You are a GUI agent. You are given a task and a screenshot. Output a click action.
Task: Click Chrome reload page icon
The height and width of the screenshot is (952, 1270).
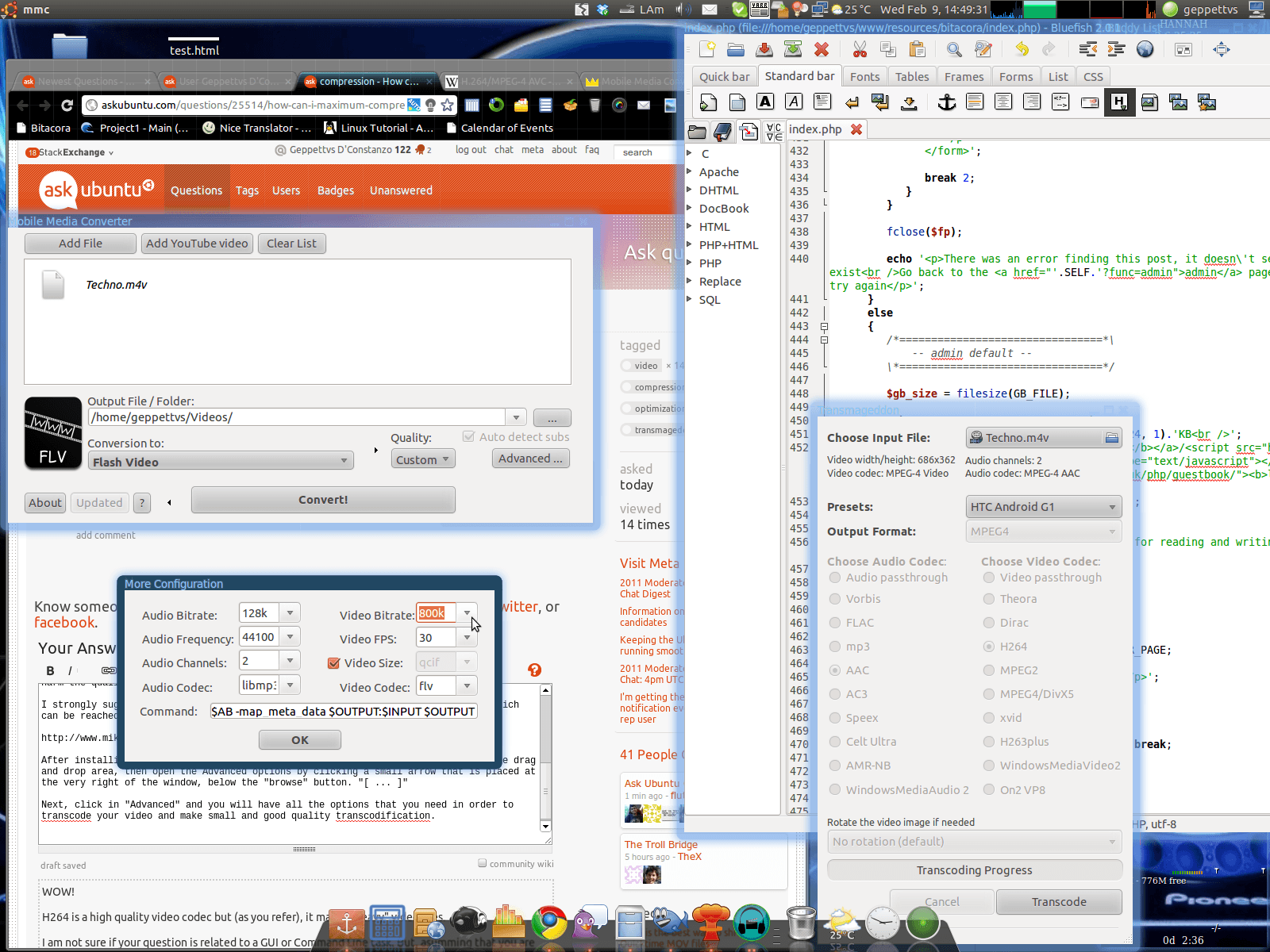tap(67, 105)
